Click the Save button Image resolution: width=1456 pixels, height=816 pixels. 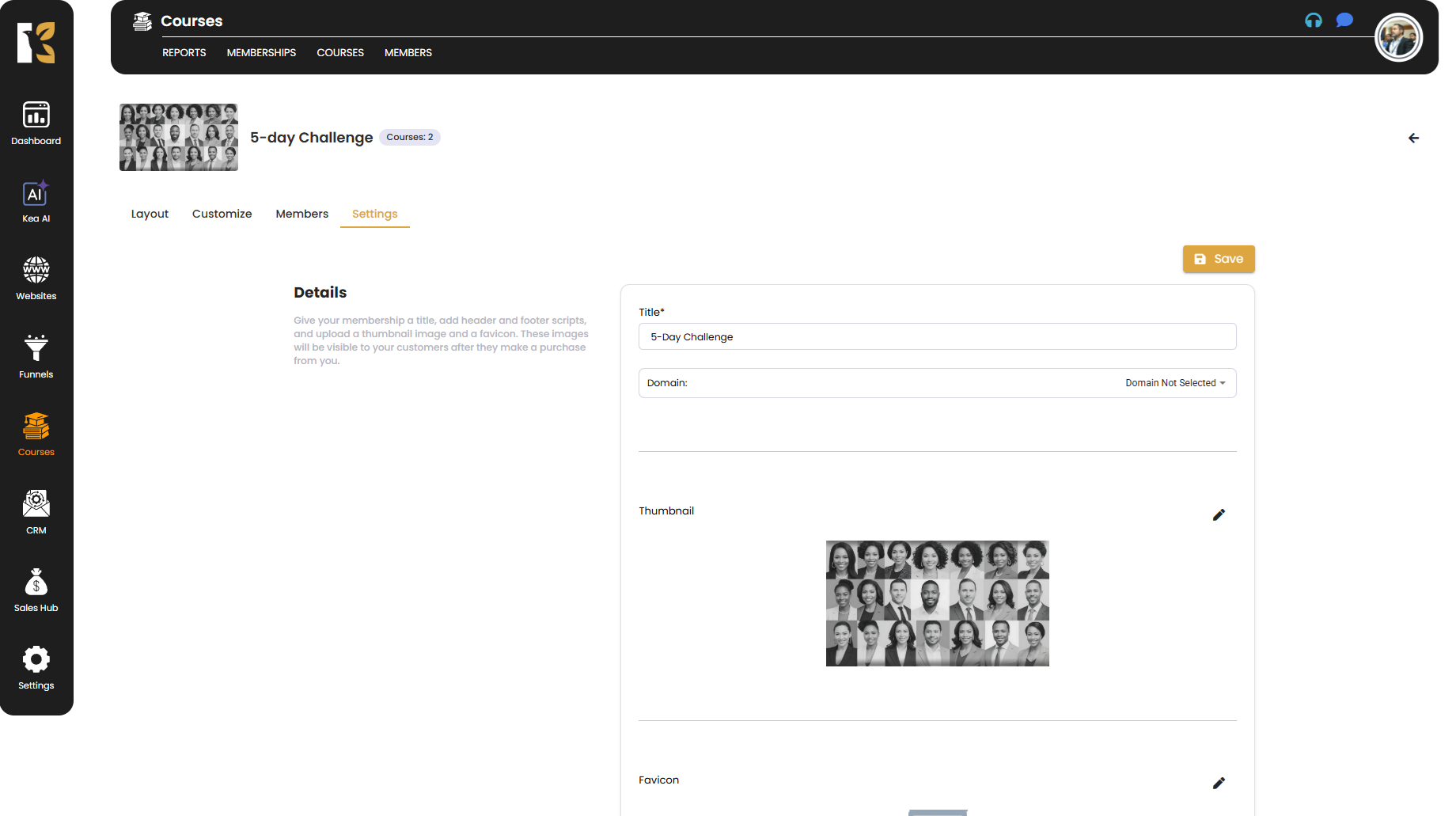[1219, 259]
